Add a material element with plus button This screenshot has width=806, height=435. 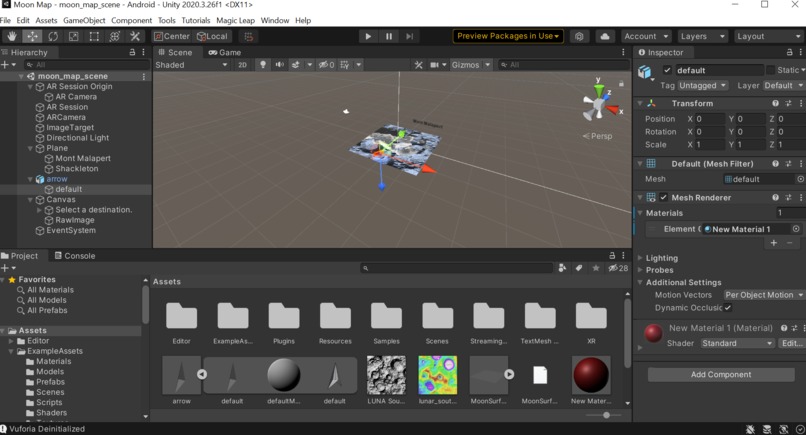[774, 243]
